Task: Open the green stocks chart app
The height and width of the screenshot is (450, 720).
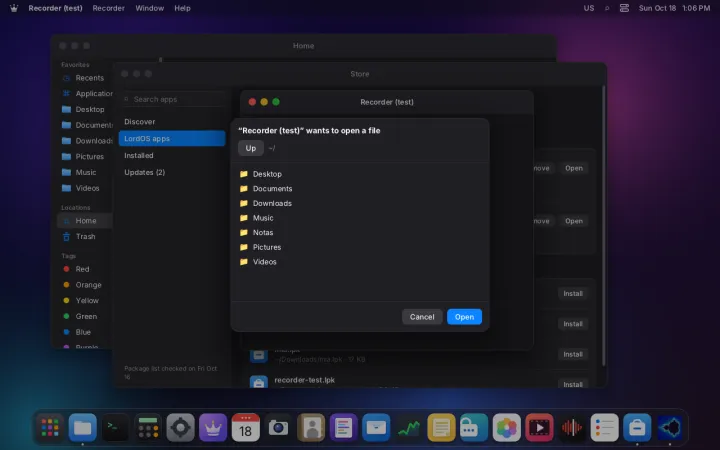Action: coord(409,428)
